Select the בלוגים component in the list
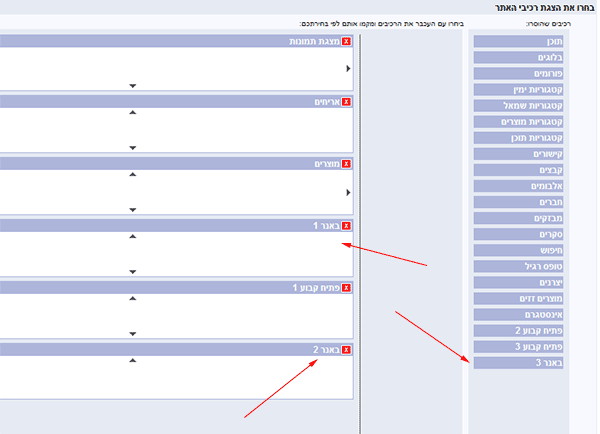 pos(520,58)
